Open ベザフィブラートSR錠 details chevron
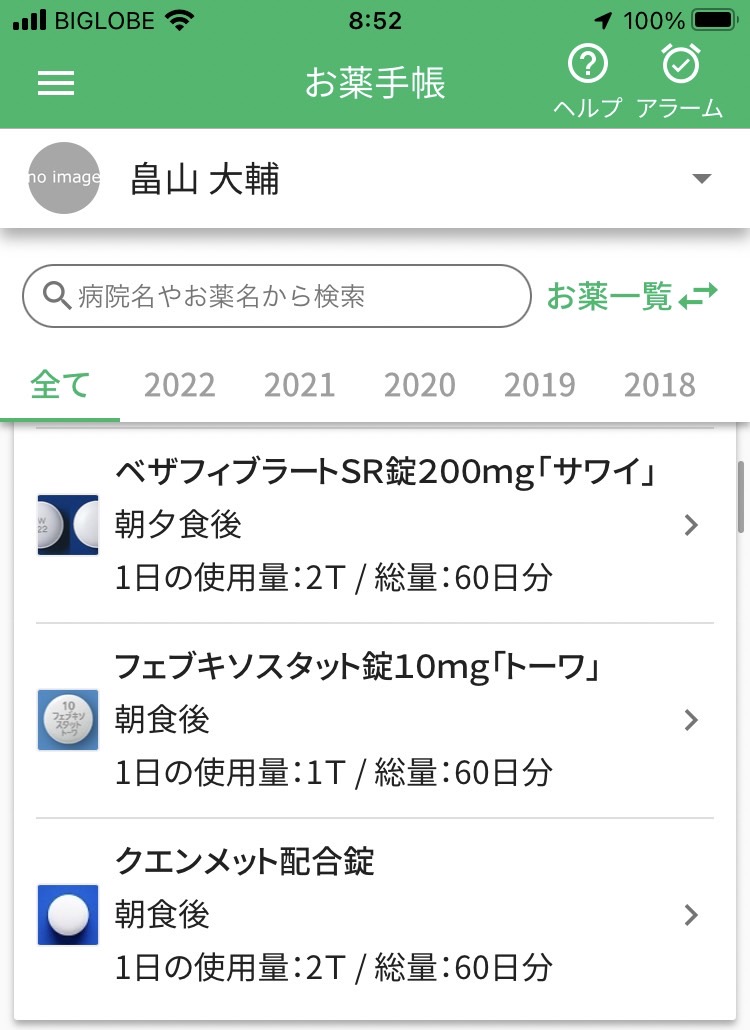Screen dimensions: 750x1030 tap(691, 525)
